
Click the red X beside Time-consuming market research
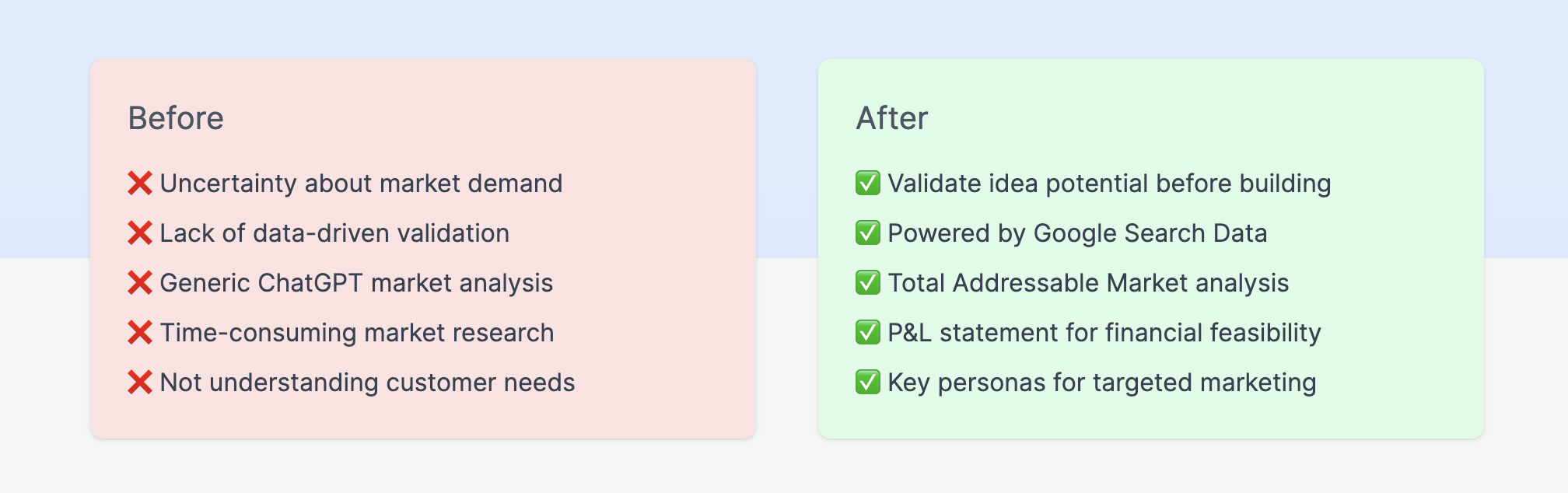[140, 333]
